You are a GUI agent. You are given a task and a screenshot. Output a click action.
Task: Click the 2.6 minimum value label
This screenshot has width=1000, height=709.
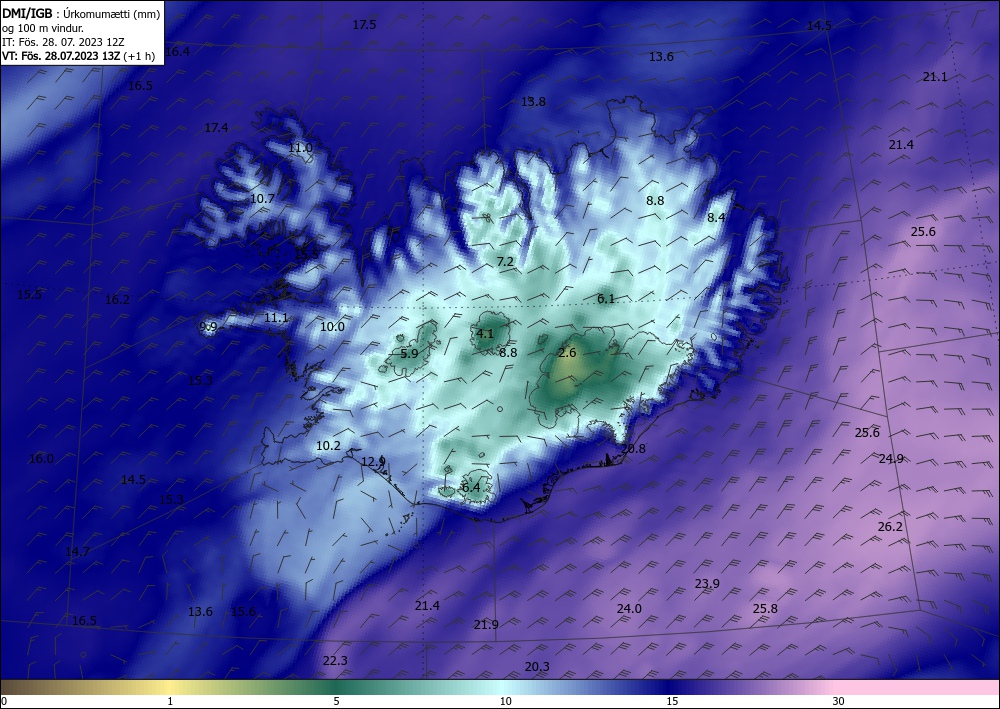coord(567,353)
